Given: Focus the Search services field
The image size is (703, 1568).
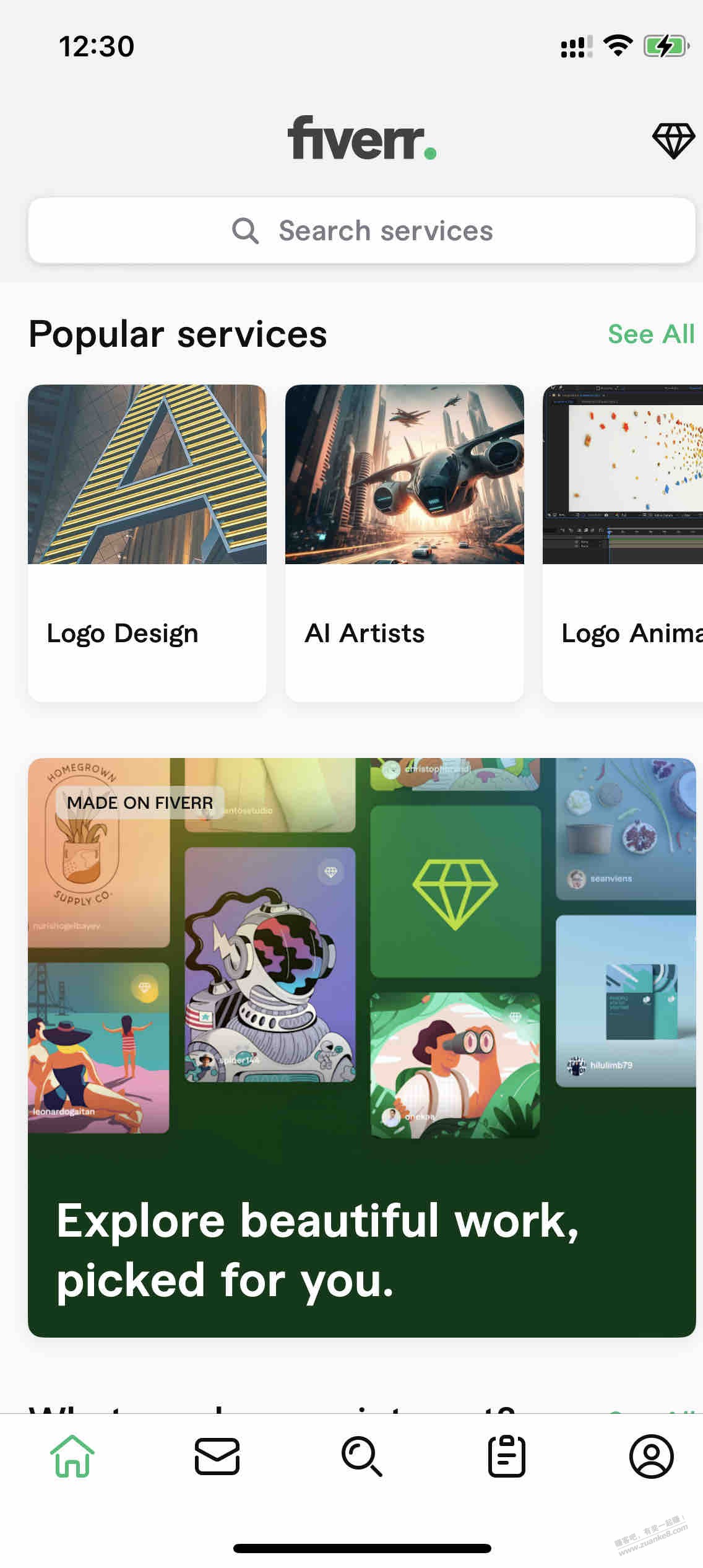Looking at the screenshot, I should pyautogui.click(x=362, y=231).
